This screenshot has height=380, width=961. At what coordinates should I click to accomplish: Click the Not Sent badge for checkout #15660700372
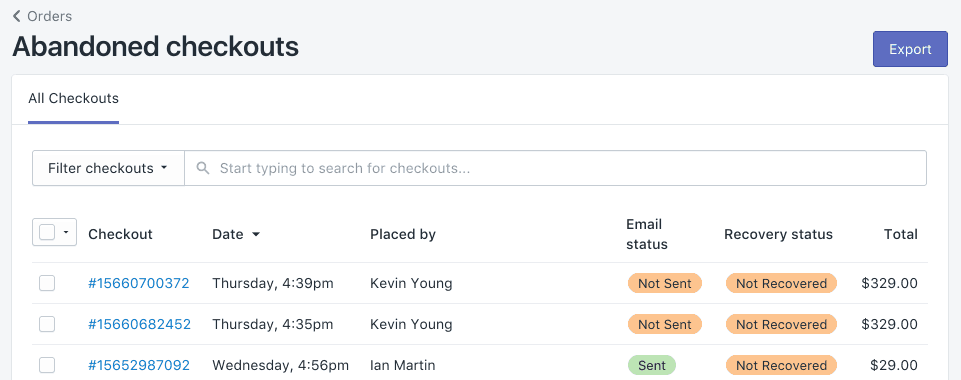coord(664,283)
